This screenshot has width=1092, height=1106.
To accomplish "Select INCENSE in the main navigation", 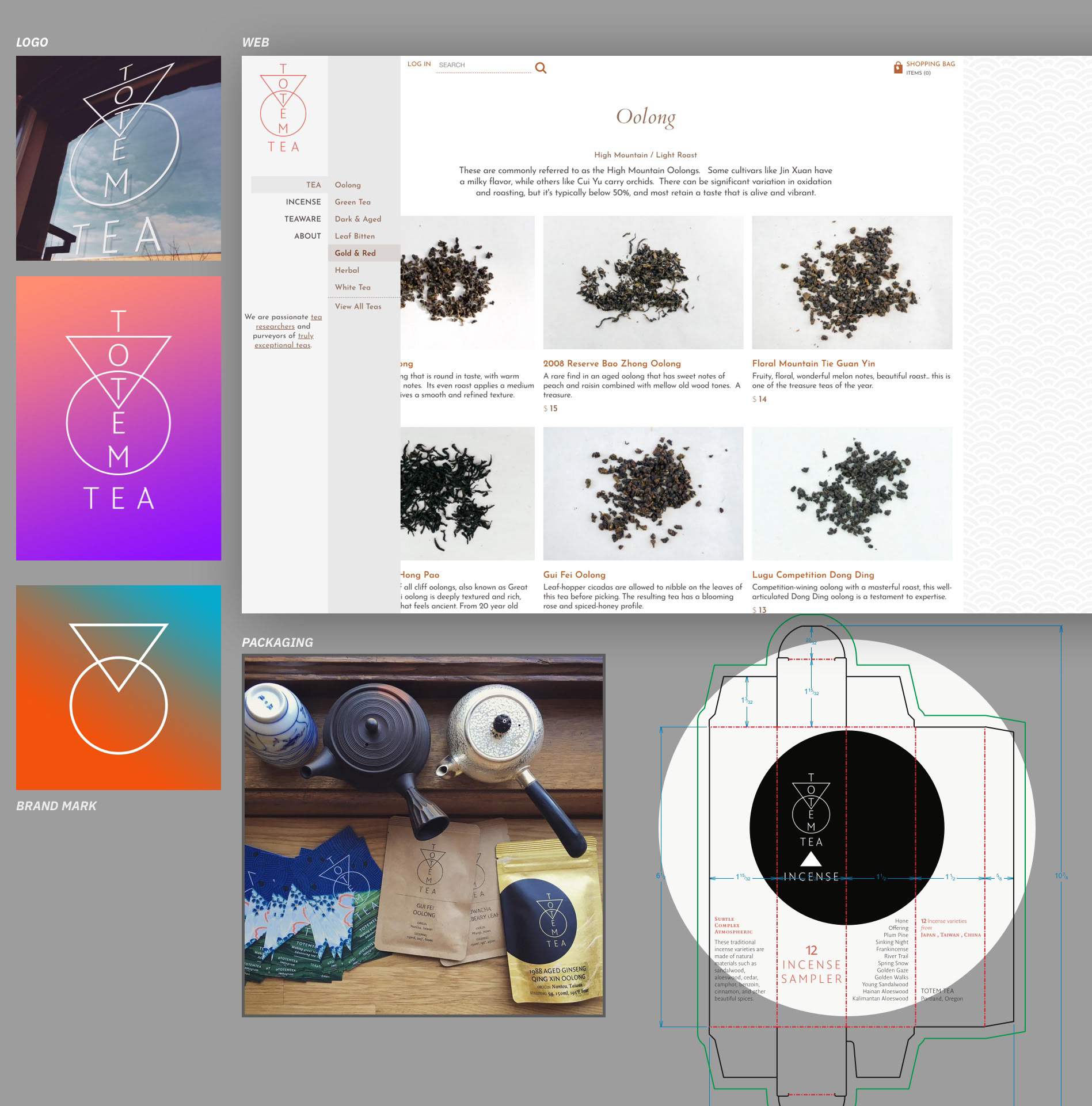I will coord(303,202).
